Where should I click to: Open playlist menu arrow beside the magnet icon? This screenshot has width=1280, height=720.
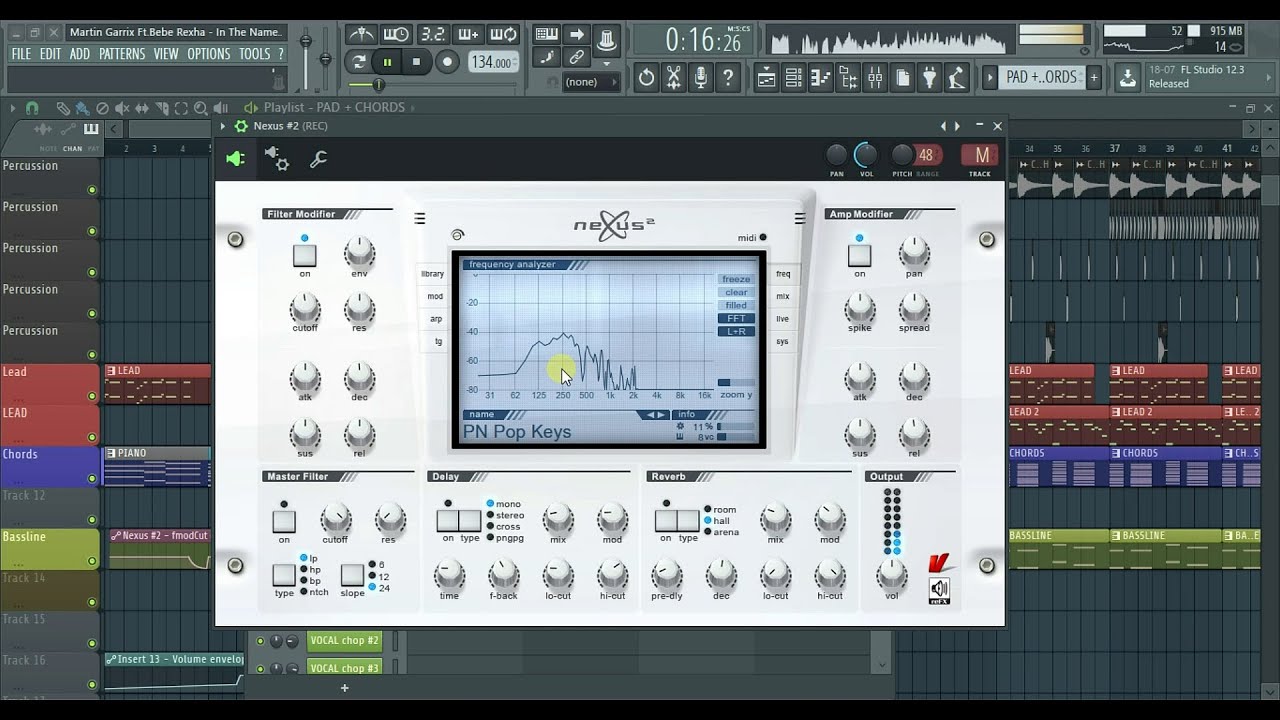coord(13,108)
